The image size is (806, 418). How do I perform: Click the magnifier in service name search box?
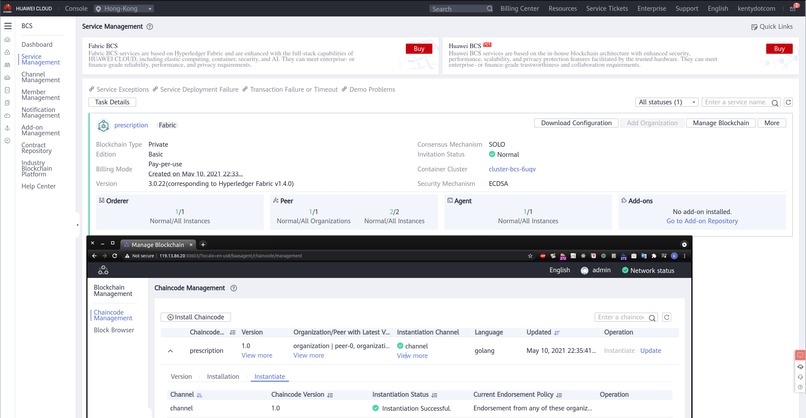click(x=775, y=103)
